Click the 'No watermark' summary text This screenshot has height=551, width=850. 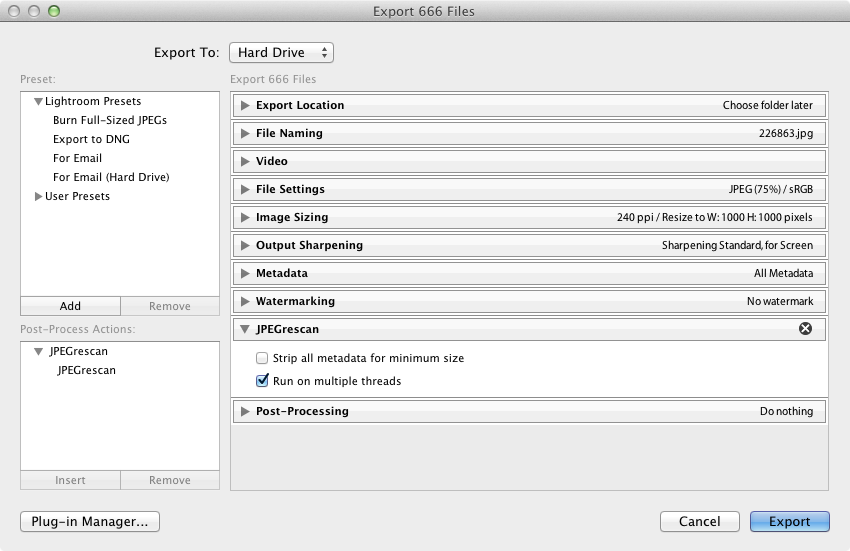coord(780,301)
